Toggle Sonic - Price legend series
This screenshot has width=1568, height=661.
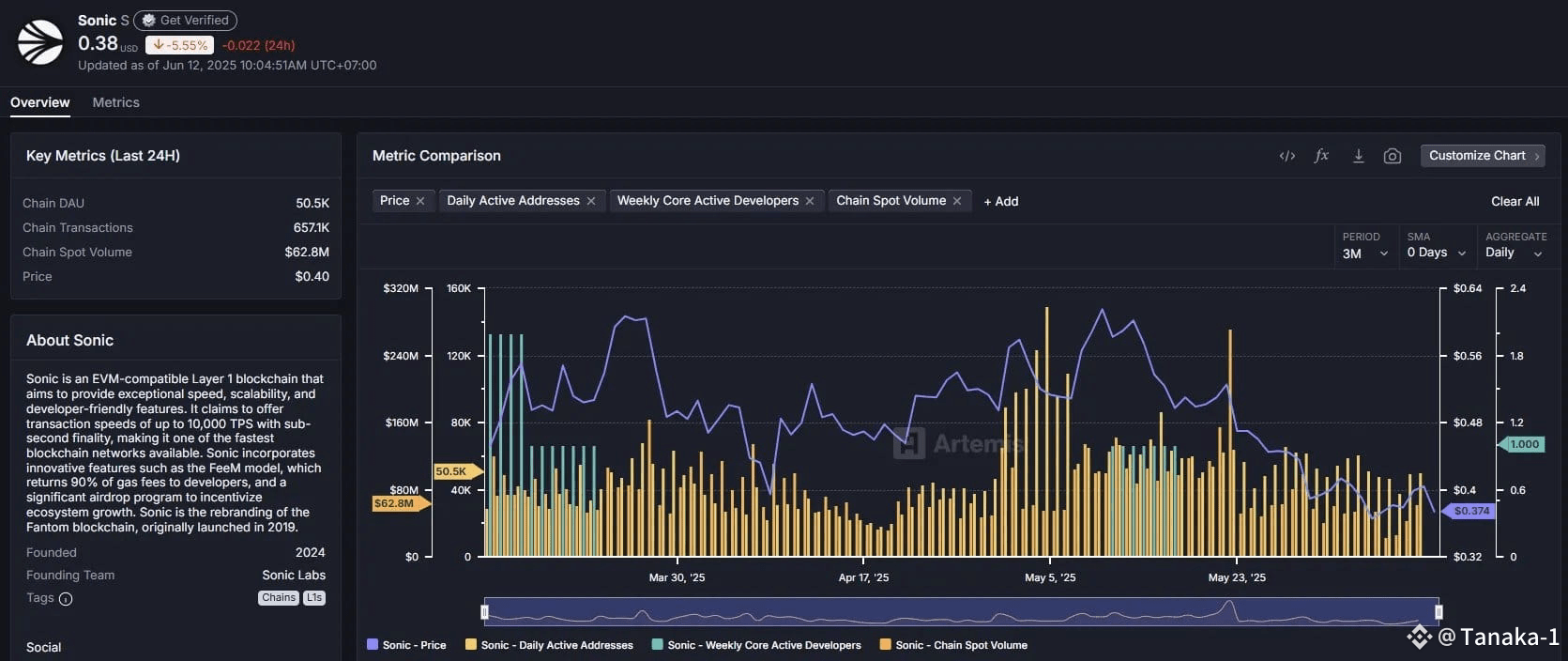pyautogui.click(x=406, y=645)
